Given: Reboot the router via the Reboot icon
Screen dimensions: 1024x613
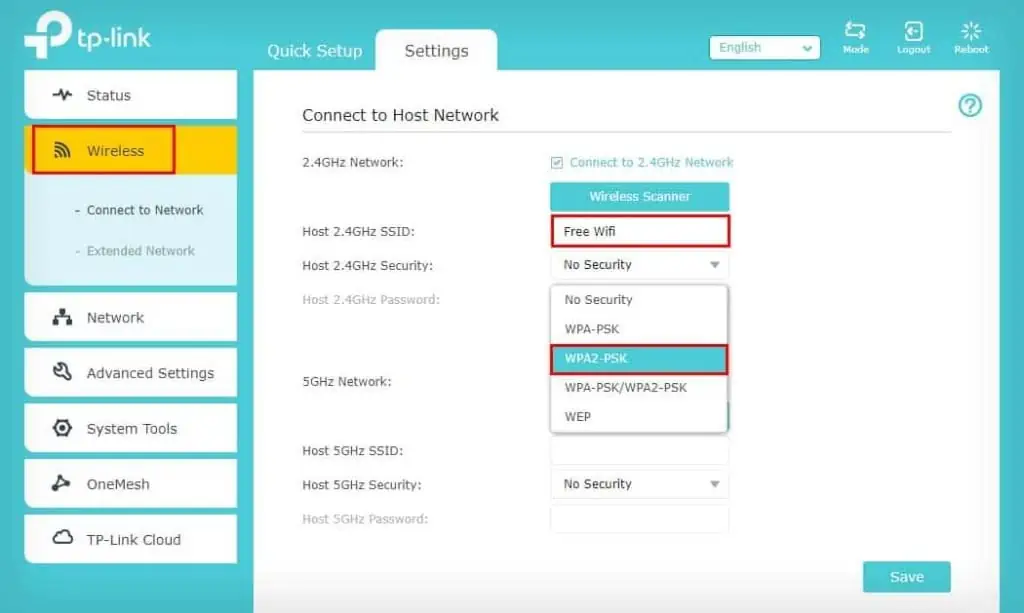Looking at the screenshot, I should (x=969, y=32).
